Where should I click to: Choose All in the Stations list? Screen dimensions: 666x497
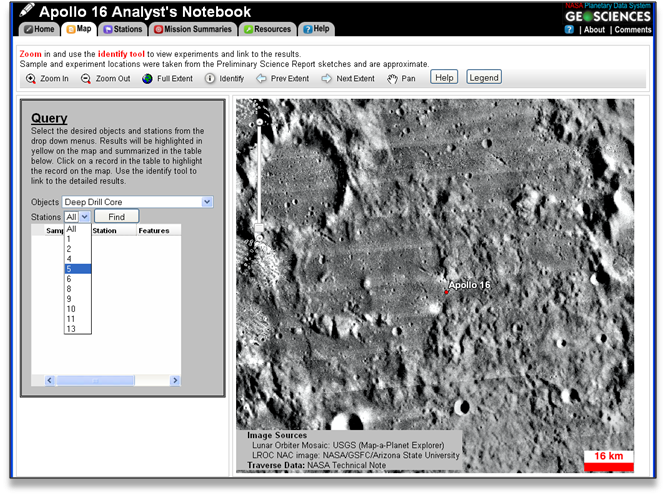point(78,229)
